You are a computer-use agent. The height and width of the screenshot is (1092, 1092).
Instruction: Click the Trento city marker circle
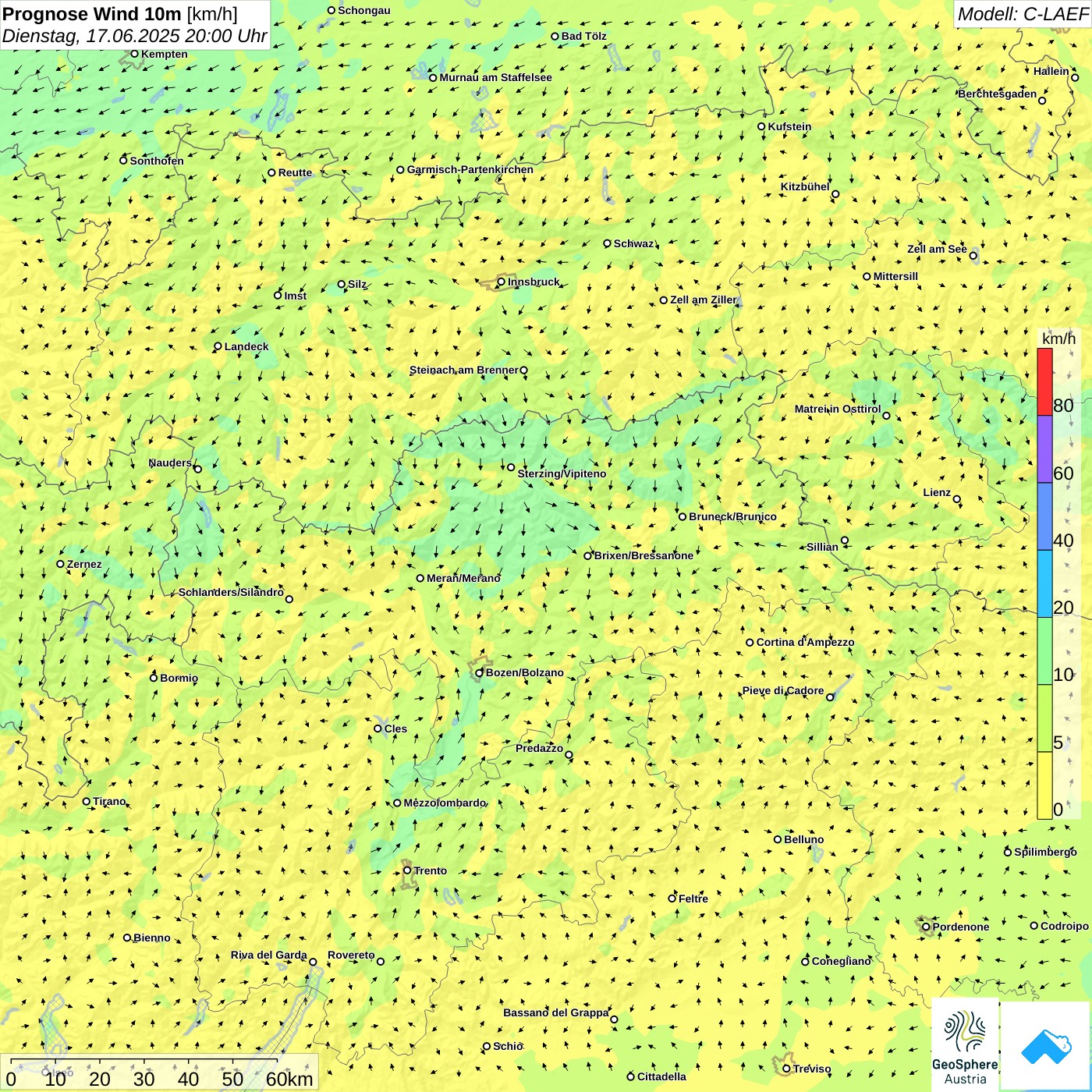point(407,870)
